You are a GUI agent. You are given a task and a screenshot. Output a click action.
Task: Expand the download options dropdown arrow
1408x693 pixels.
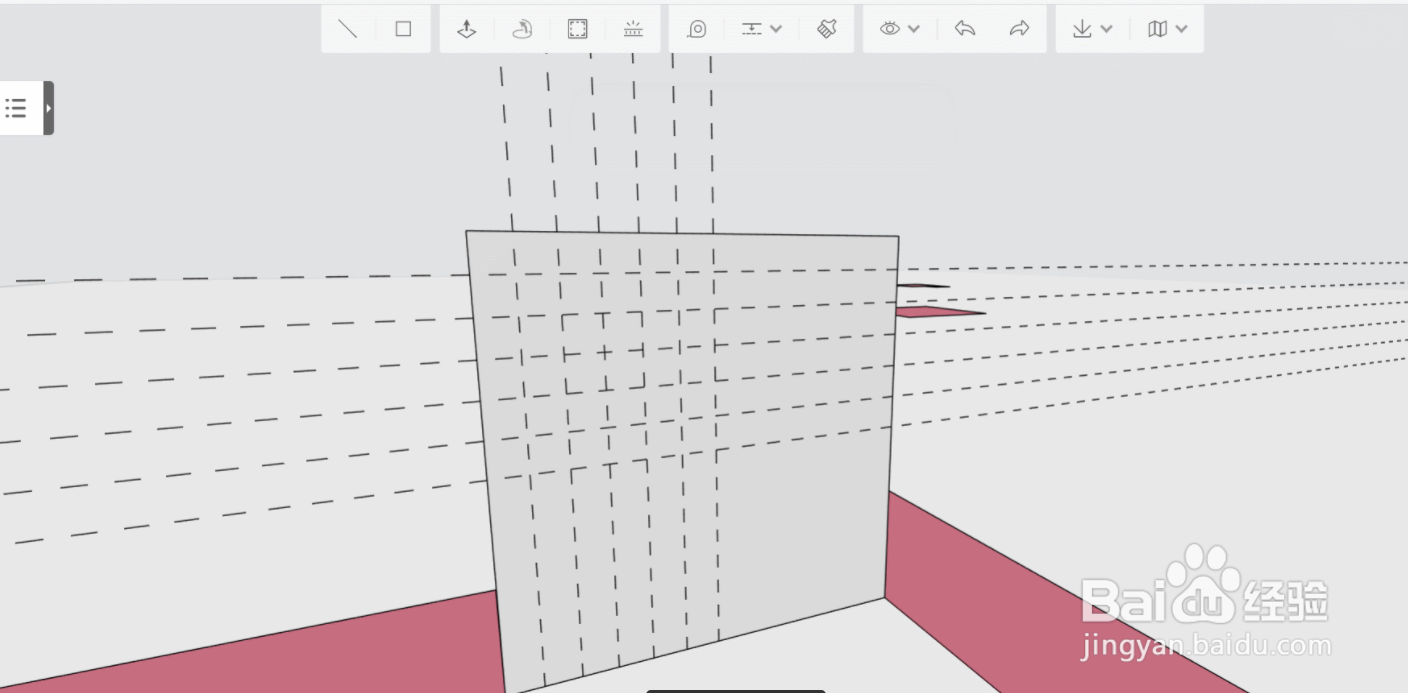click(1106, 29)
